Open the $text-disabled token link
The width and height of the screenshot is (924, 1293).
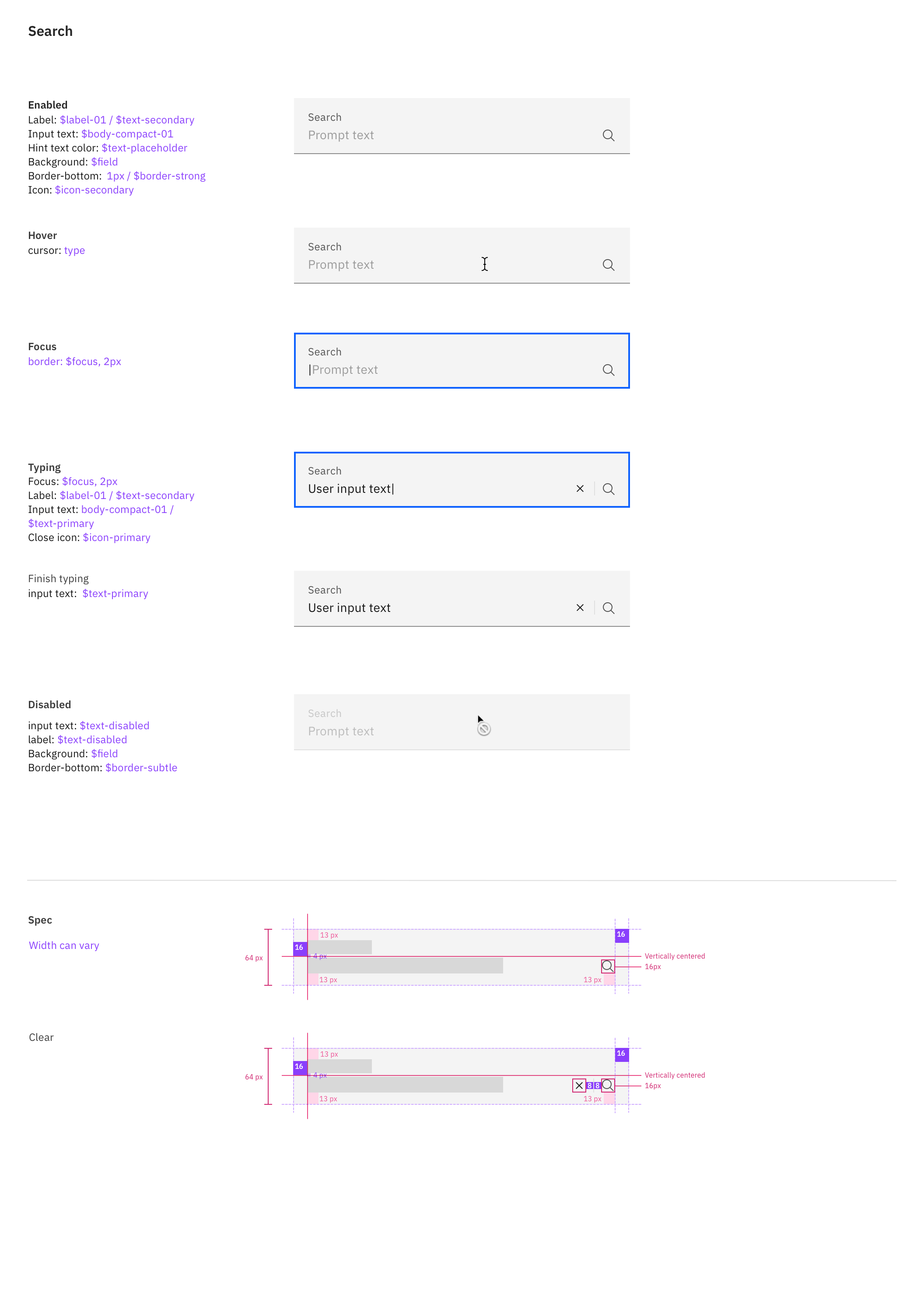click(x=114, y=726)
